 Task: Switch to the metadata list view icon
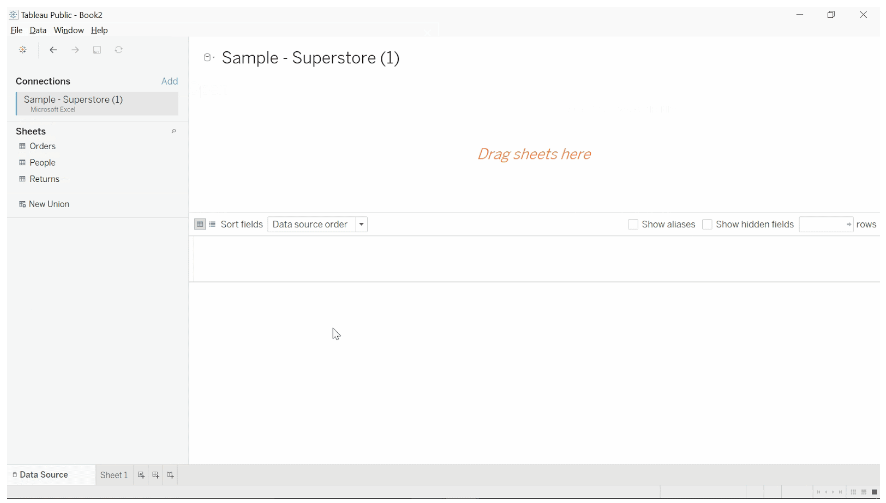[x=212, y=224]
